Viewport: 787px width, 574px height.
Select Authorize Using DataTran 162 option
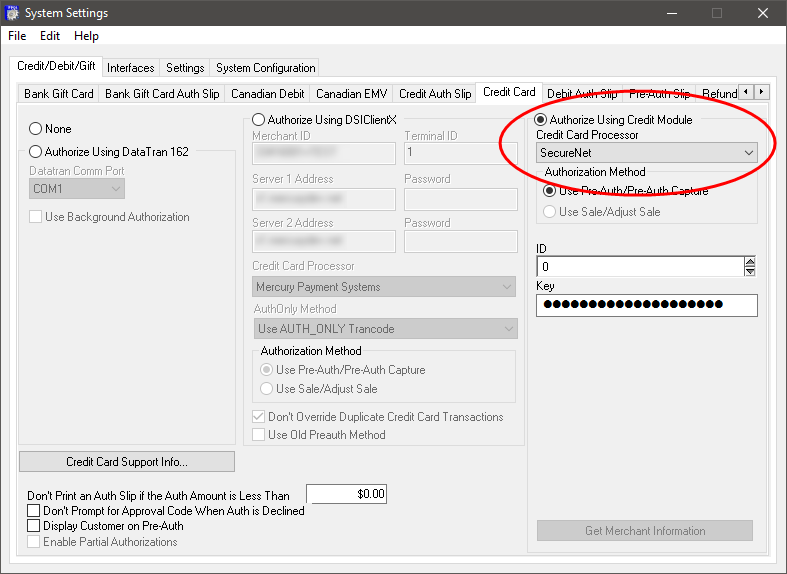pos(36,152)
